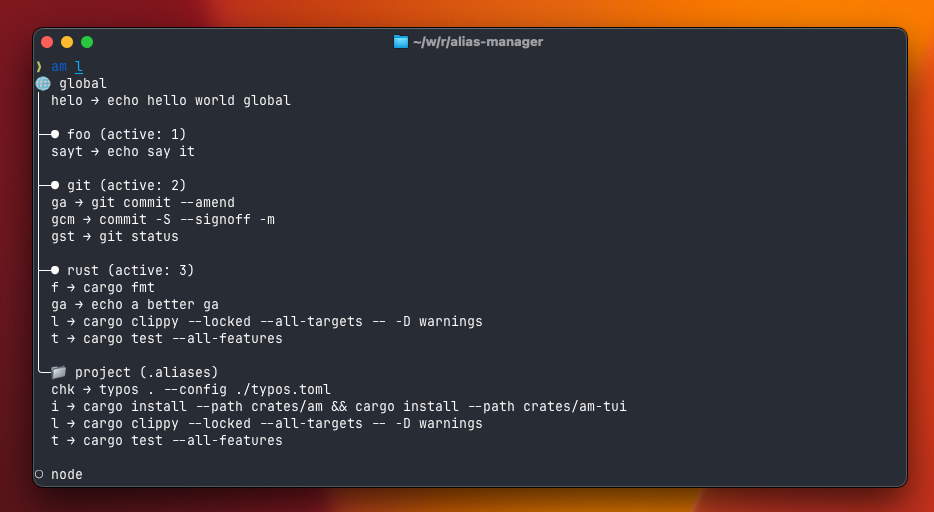Click the yellow prompt arrow icon
This screenshot has height=512, width=934.
39,66
